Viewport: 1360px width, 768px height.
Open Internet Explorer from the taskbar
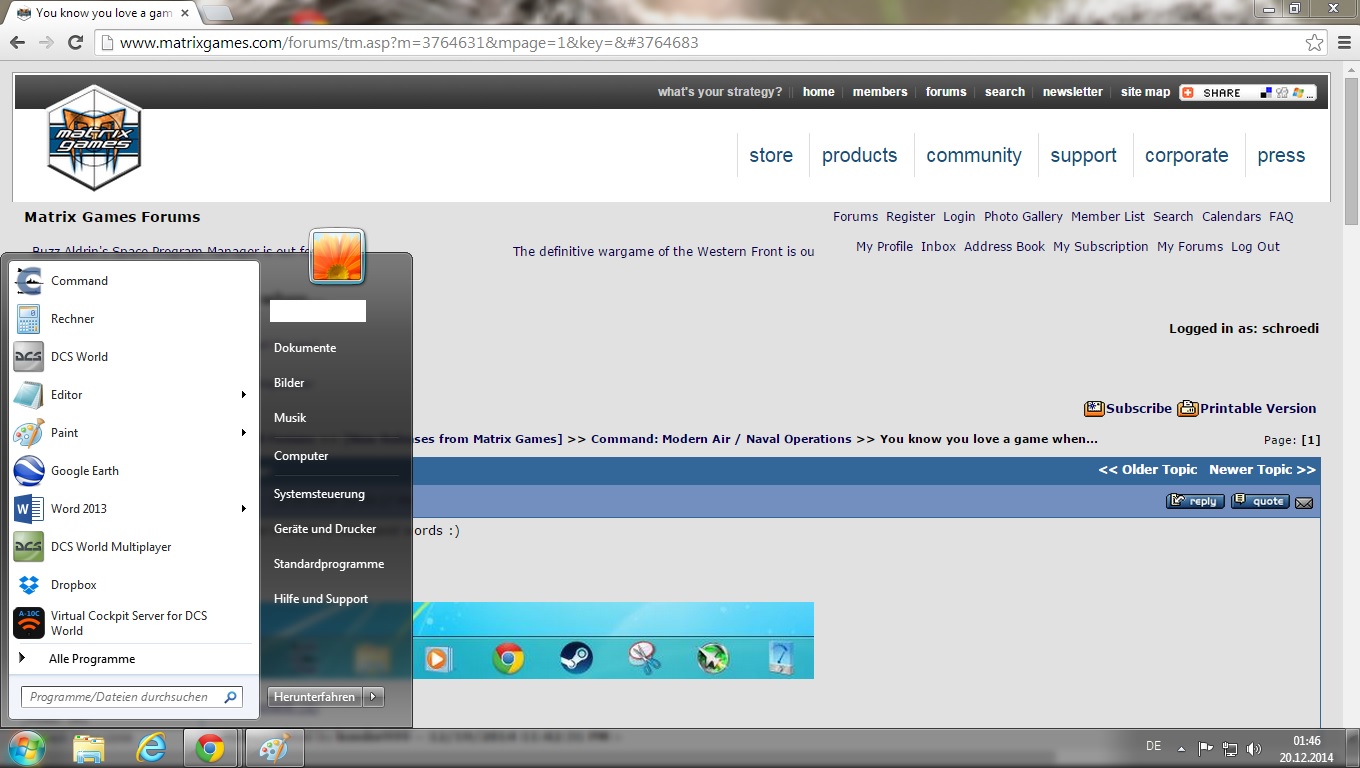(x=150, y=748)
